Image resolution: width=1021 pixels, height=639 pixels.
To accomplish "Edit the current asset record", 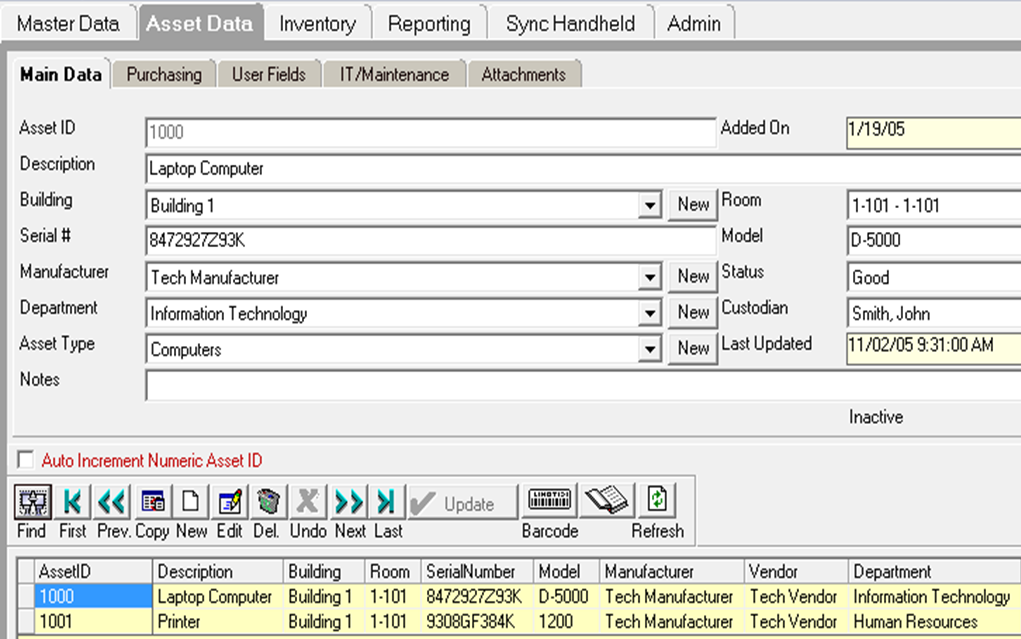I will pyautogui.click(x=230, y=502).
